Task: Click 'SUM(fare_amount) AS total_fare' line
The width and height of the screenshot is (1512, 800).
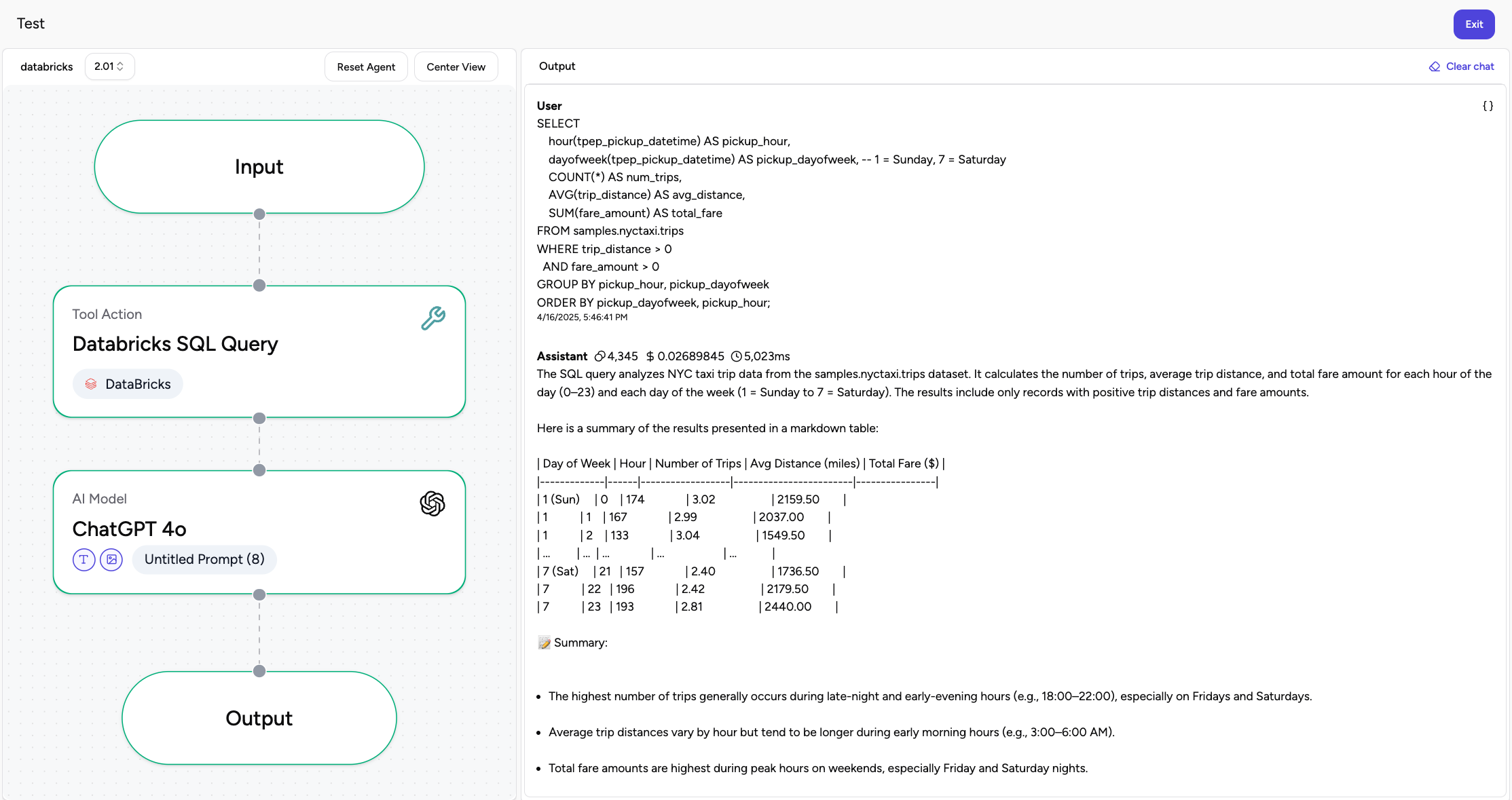Action: pos(635,213)
